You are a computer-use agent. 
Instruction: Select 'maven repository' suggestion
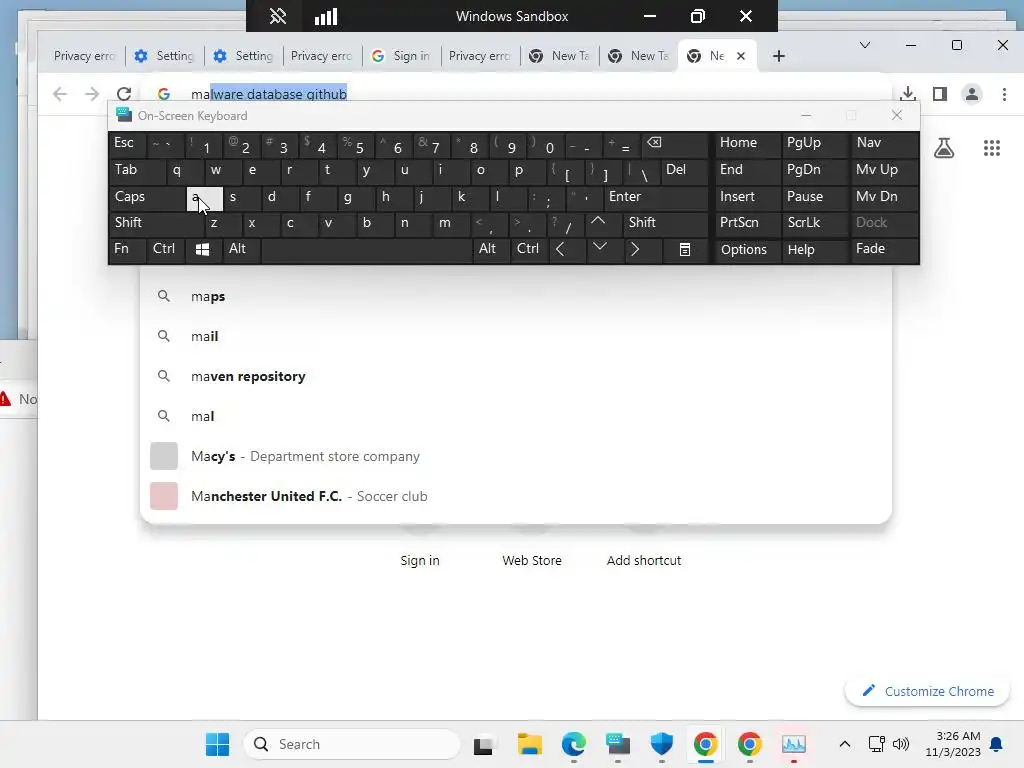click(515, 377)
